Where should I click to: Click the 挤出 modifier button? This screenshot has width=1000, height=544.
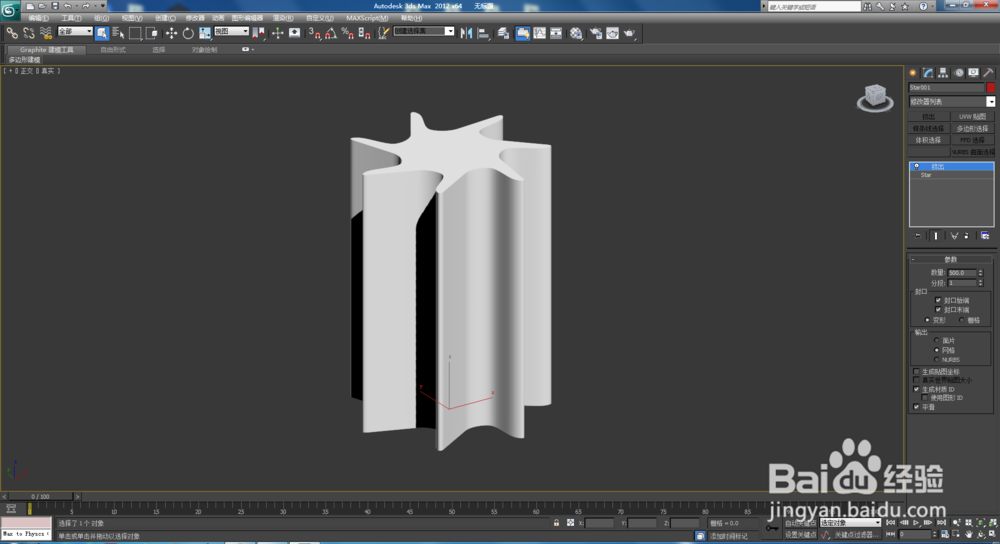tap(929, 117)
